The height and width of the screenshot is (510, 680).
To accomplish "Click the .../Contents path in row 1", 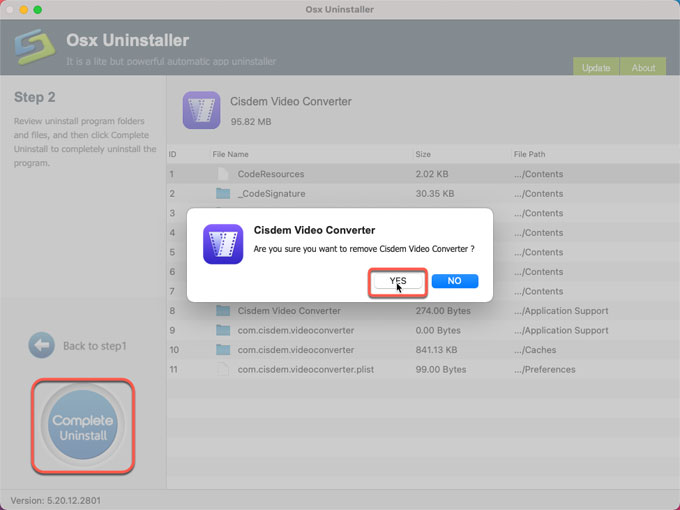I will (539, 174).
